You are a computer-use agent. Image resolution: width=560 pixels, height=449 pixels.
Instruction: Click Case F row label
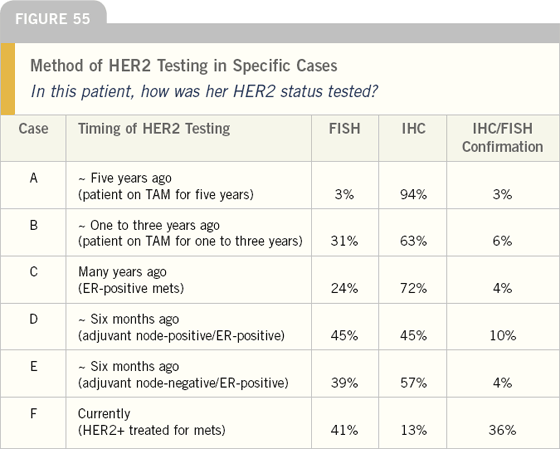click(x=33, y=413)
